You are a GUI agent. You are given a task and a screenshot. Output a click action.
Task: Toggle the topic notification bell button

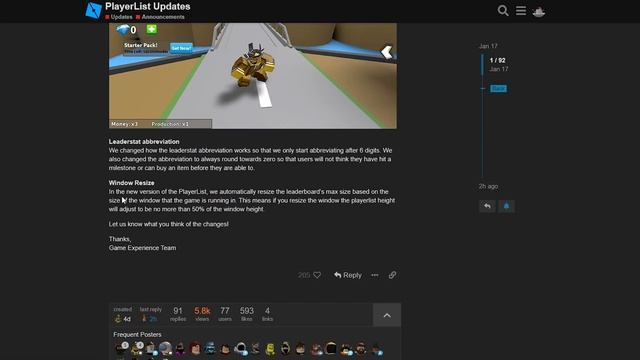click(x=507, y=206)
